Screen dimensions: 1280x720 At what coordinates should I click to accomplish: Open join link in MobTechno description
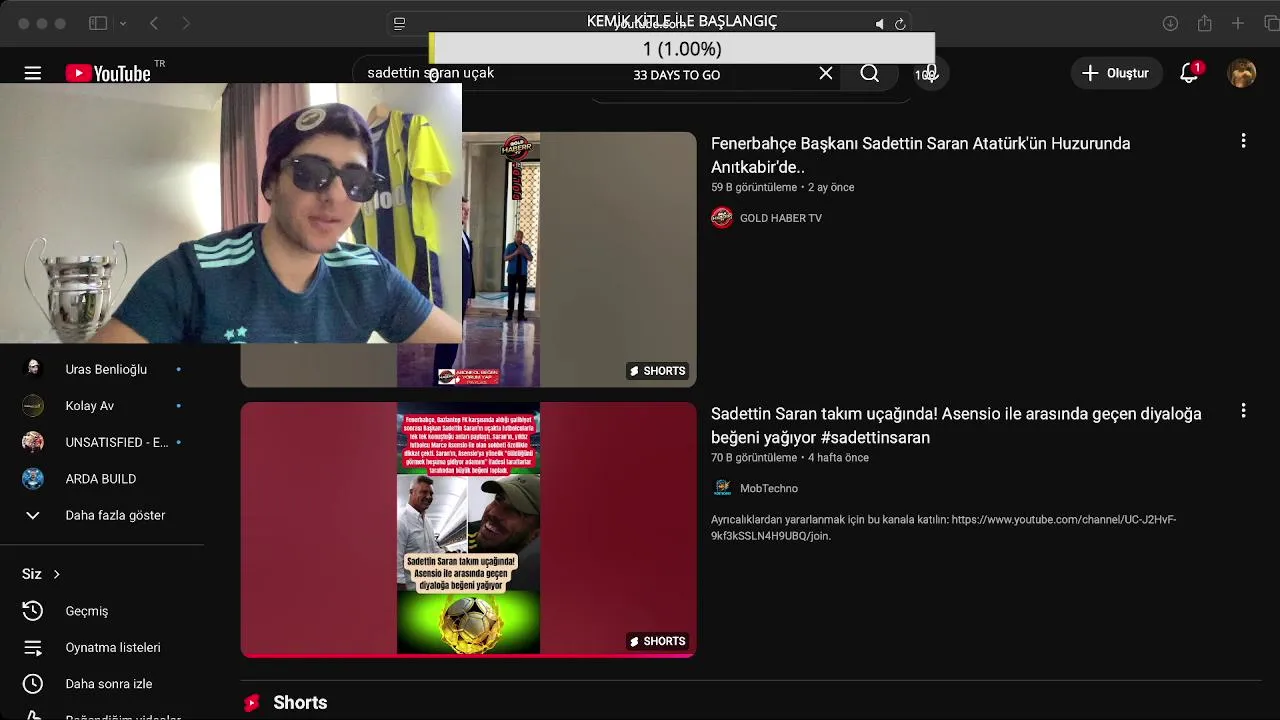(943, 528)
